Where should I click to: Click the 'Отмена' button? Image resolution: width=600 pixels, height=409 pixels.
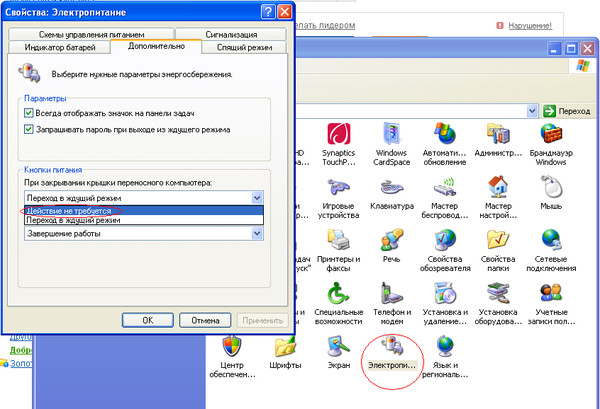(205, 320)
